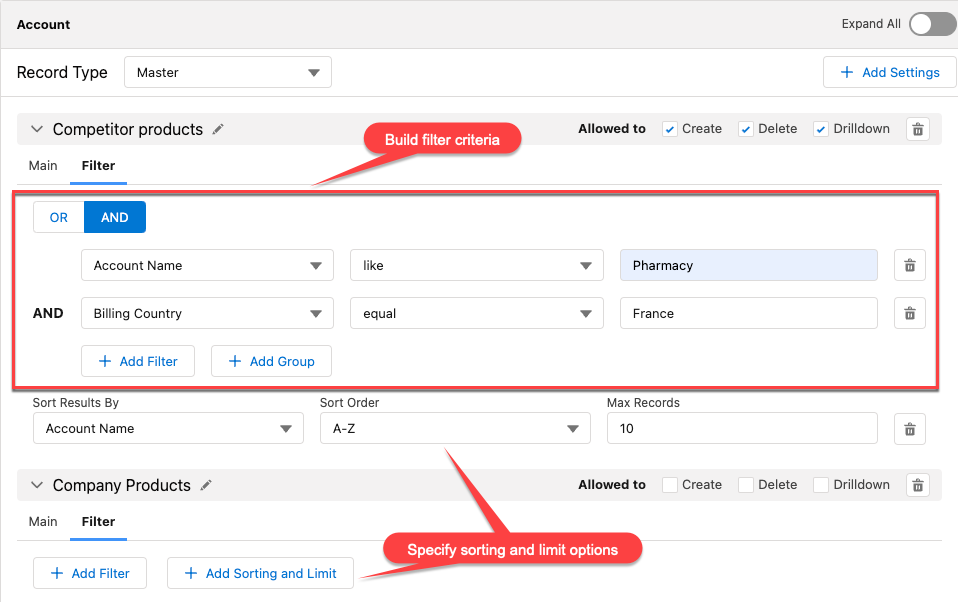
Task: Switch to the Main tab under Competitor products
Action: (x=42, y=165)
